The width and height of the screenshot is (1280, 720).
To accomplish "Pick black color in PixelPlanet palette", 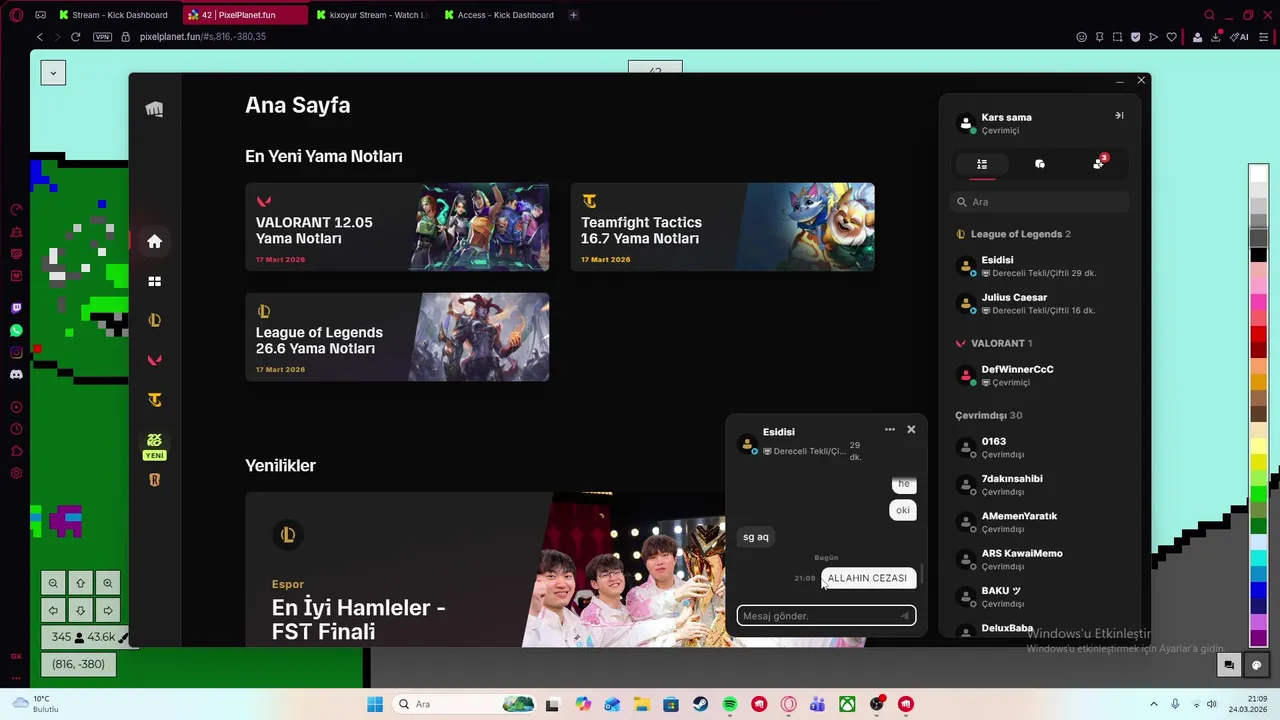I will 1258,256.
